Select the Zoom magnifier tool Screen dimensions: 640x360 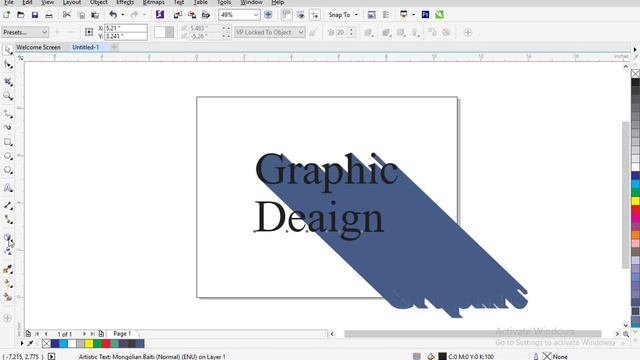(x=7, y=96)
